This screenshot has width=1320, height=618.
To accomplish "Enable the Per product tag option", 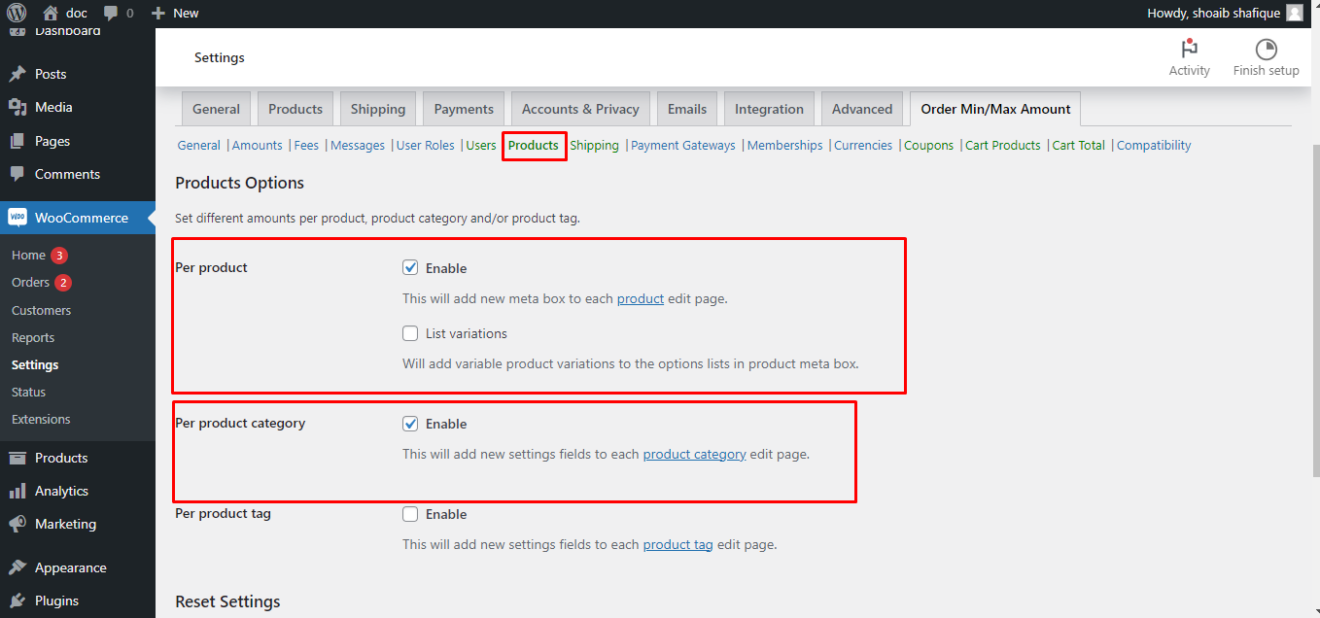I will tap(410, 513).
